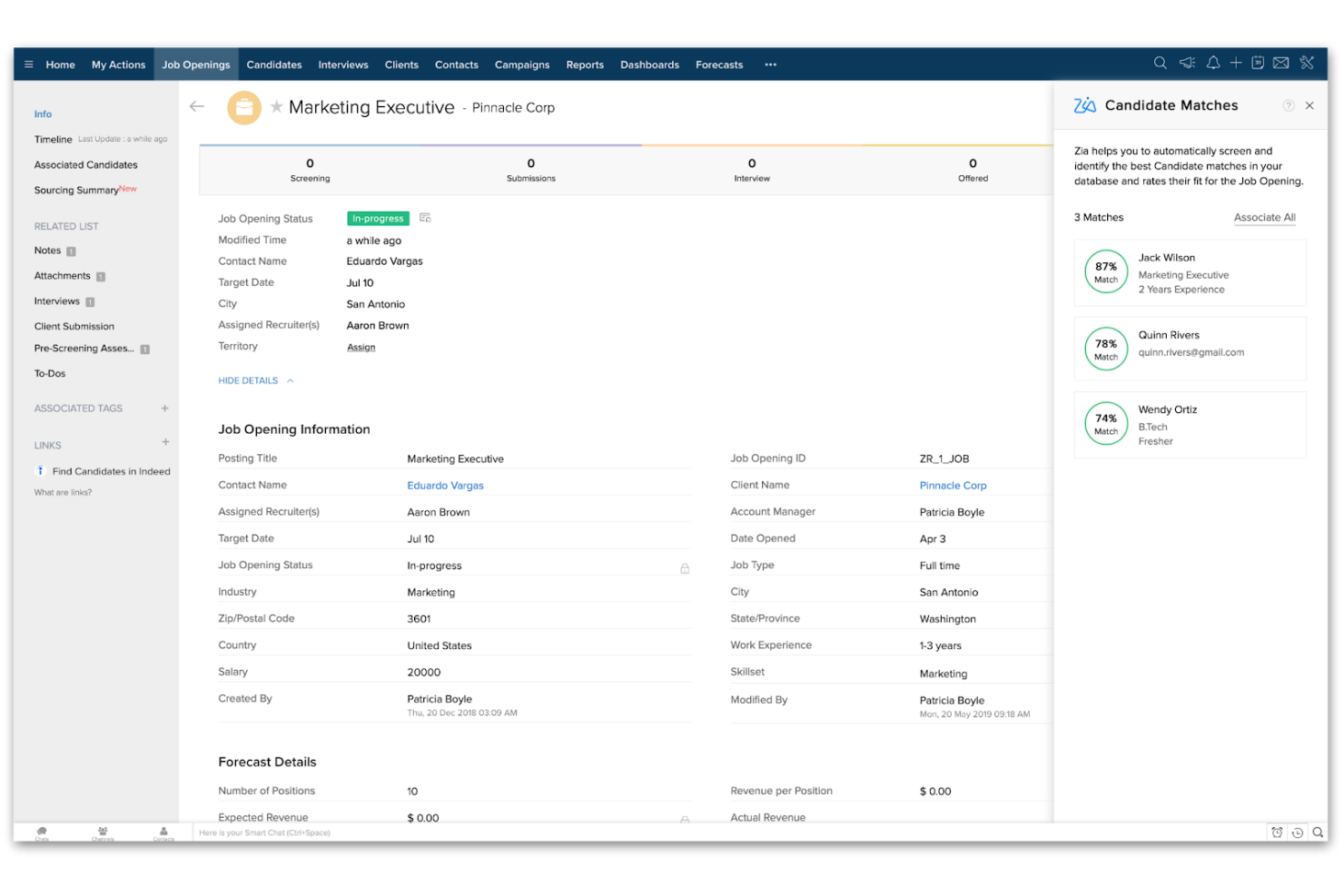This screenshot has width=1344, height=896.
Task: Open the recent items history icon
Action: pyautogui.click(x=1298, y=832)
